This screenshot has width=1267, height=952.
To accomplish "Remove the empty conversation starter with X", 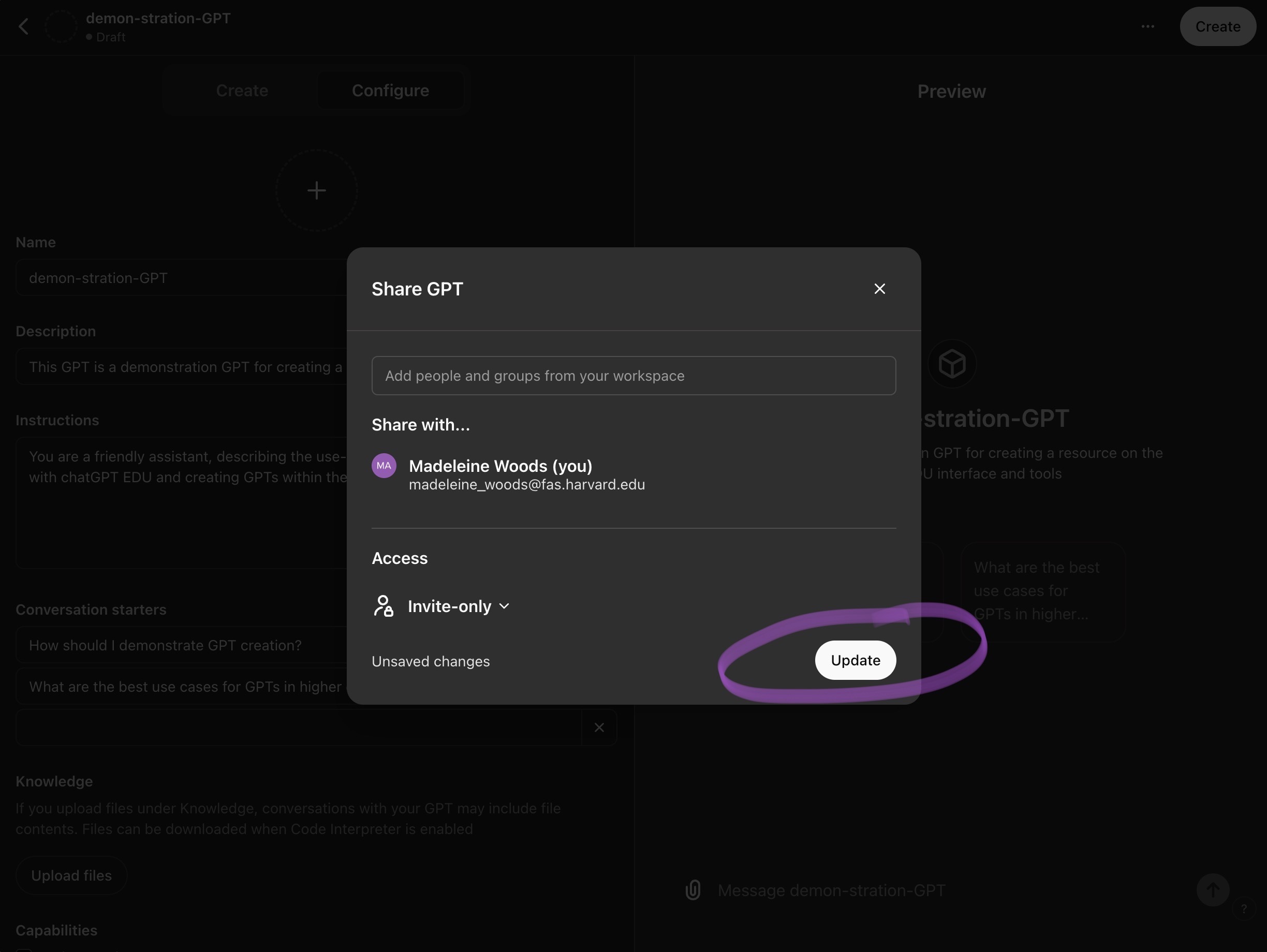I will (599, 727).
